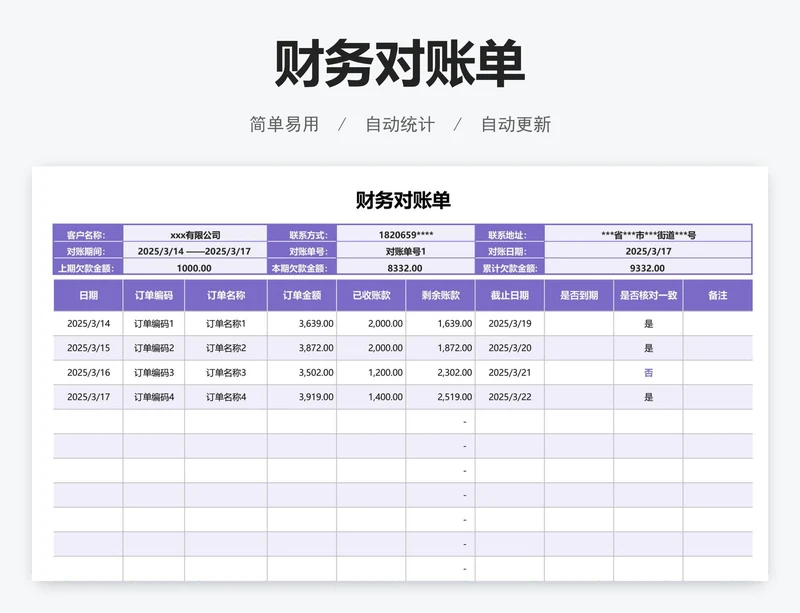The image size is (800, 613).
Task: Click the 是 cell in 订单编码1 row
Action: click(648, 324)
